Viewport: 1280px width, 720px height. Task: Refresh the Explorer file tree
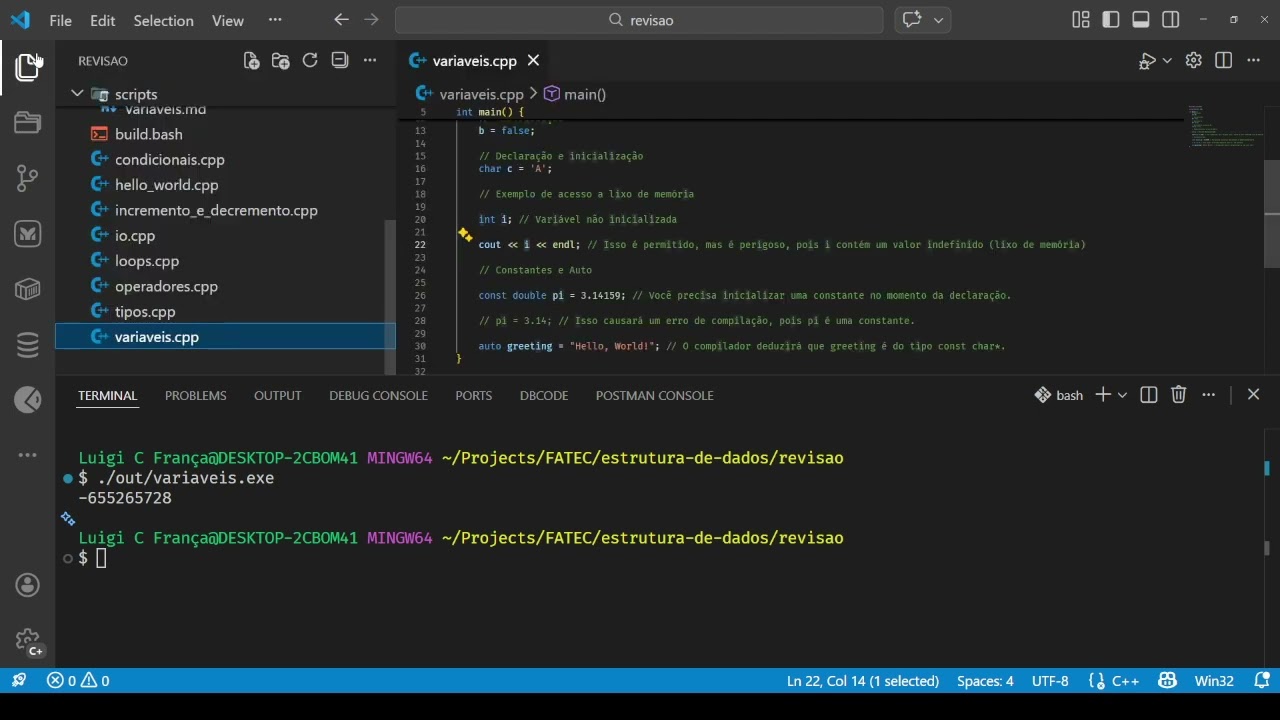point(310,61)
